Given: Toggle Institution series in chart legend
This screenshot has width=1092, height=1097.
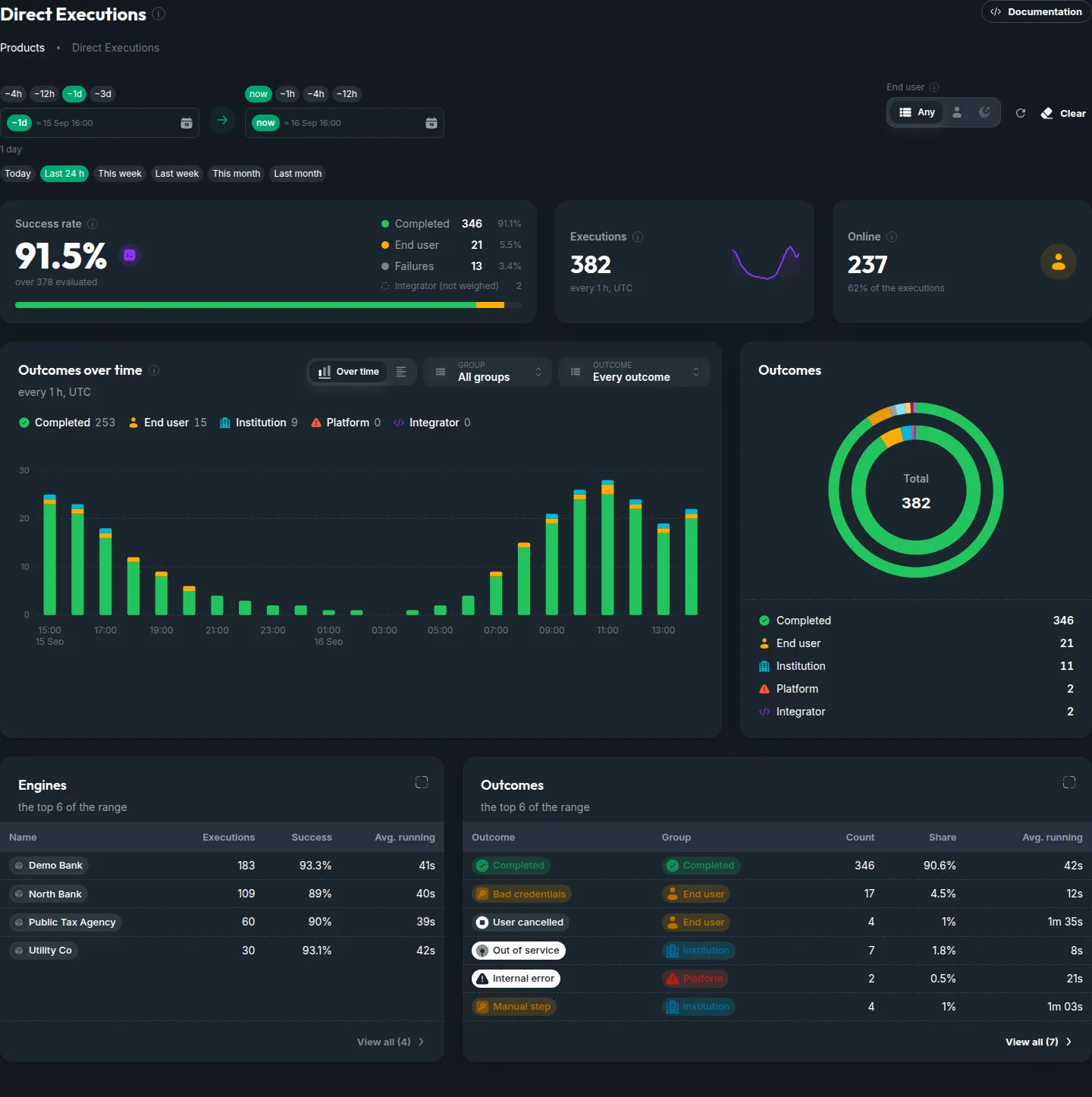Looking at the screenshot, I should (259, 423).
